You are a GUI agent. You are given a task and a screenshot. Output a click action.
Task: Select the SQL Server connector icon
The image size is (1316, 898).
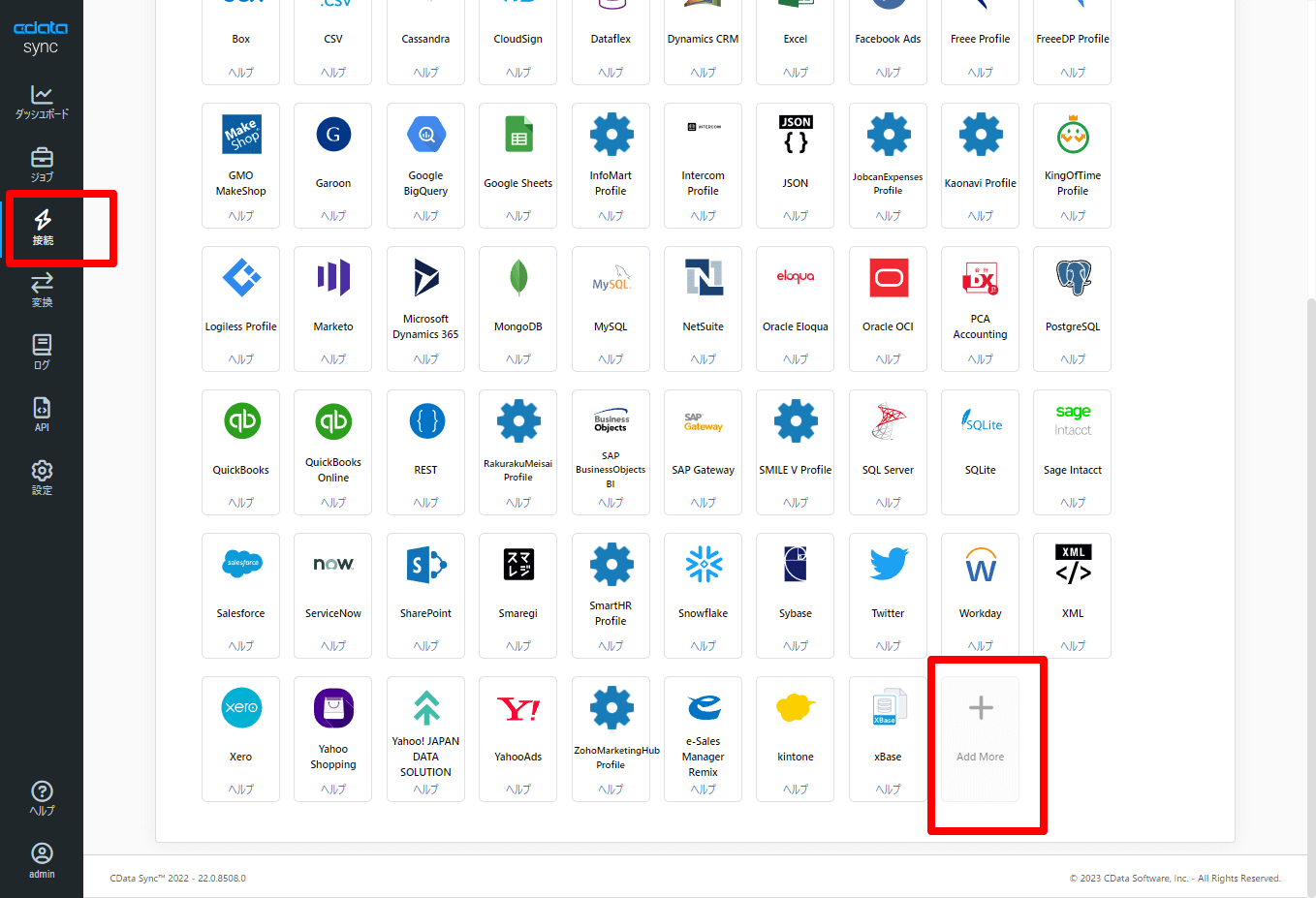click(889, 421)
